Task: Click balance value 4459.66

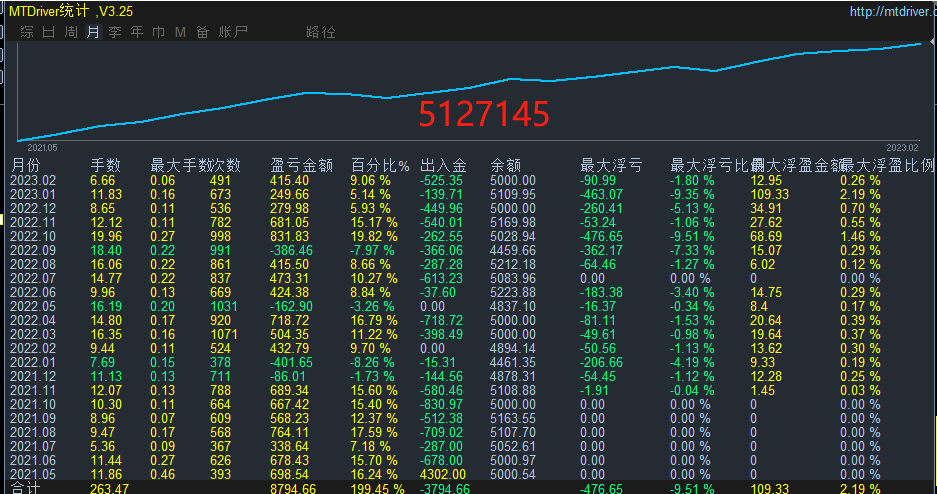Action: [x=513, y=250]
